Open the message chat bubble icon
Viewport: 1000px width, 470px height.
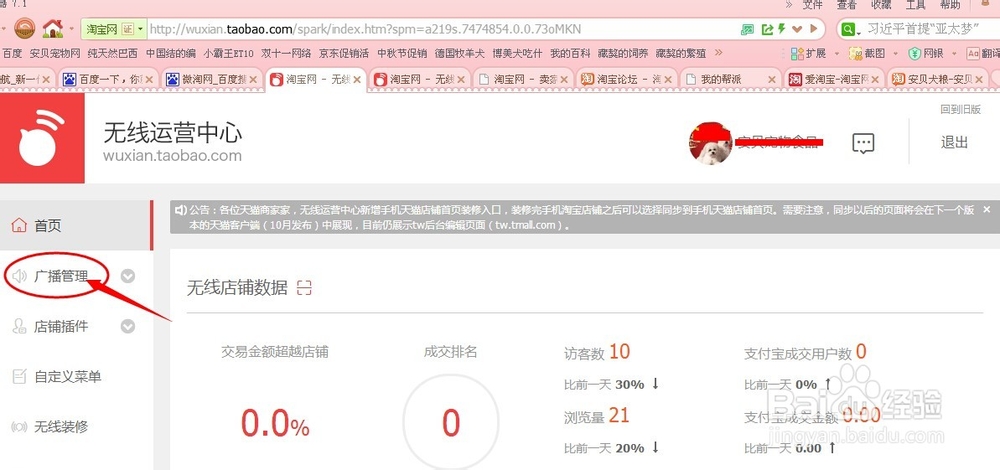863,143
